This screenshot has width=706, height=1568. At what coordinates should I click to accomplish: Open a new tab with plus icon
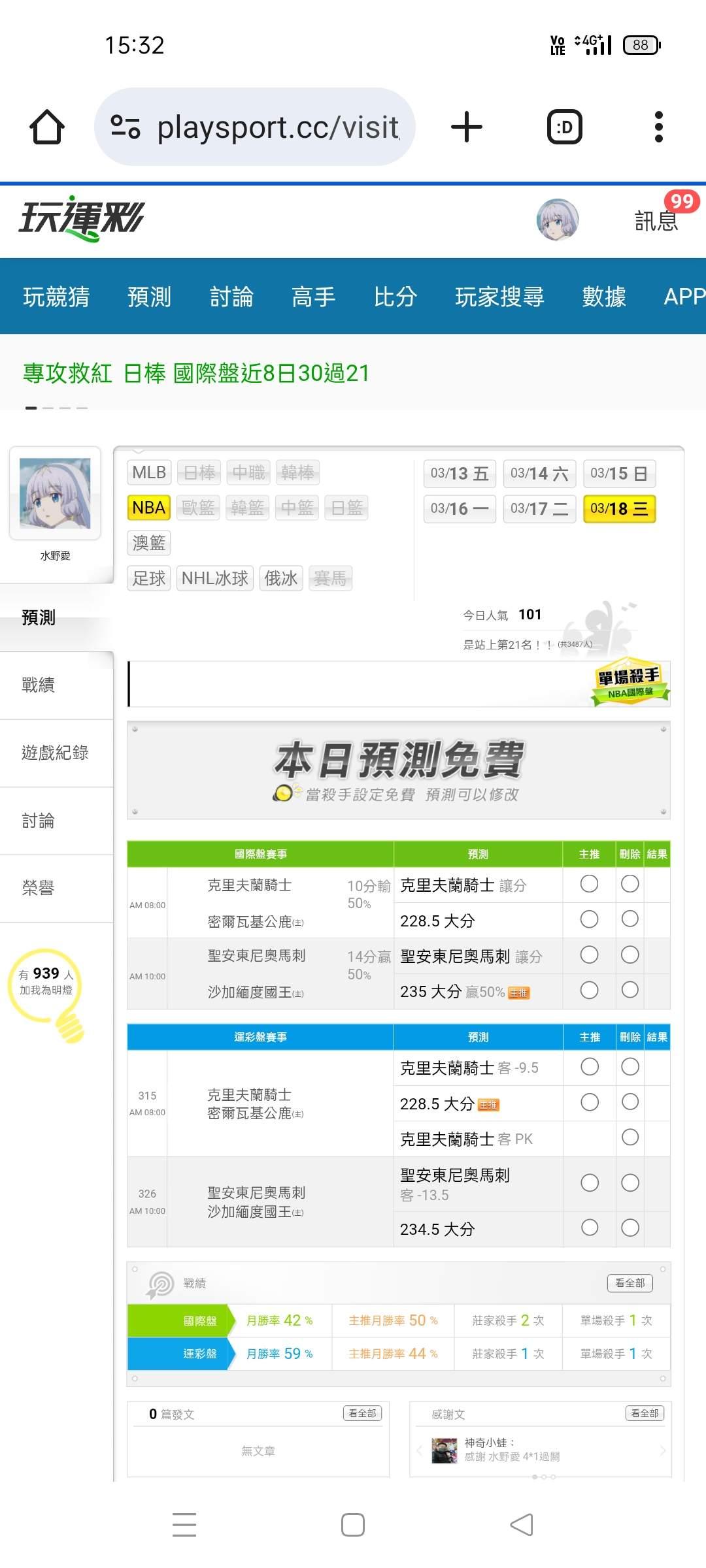(467, 127)
